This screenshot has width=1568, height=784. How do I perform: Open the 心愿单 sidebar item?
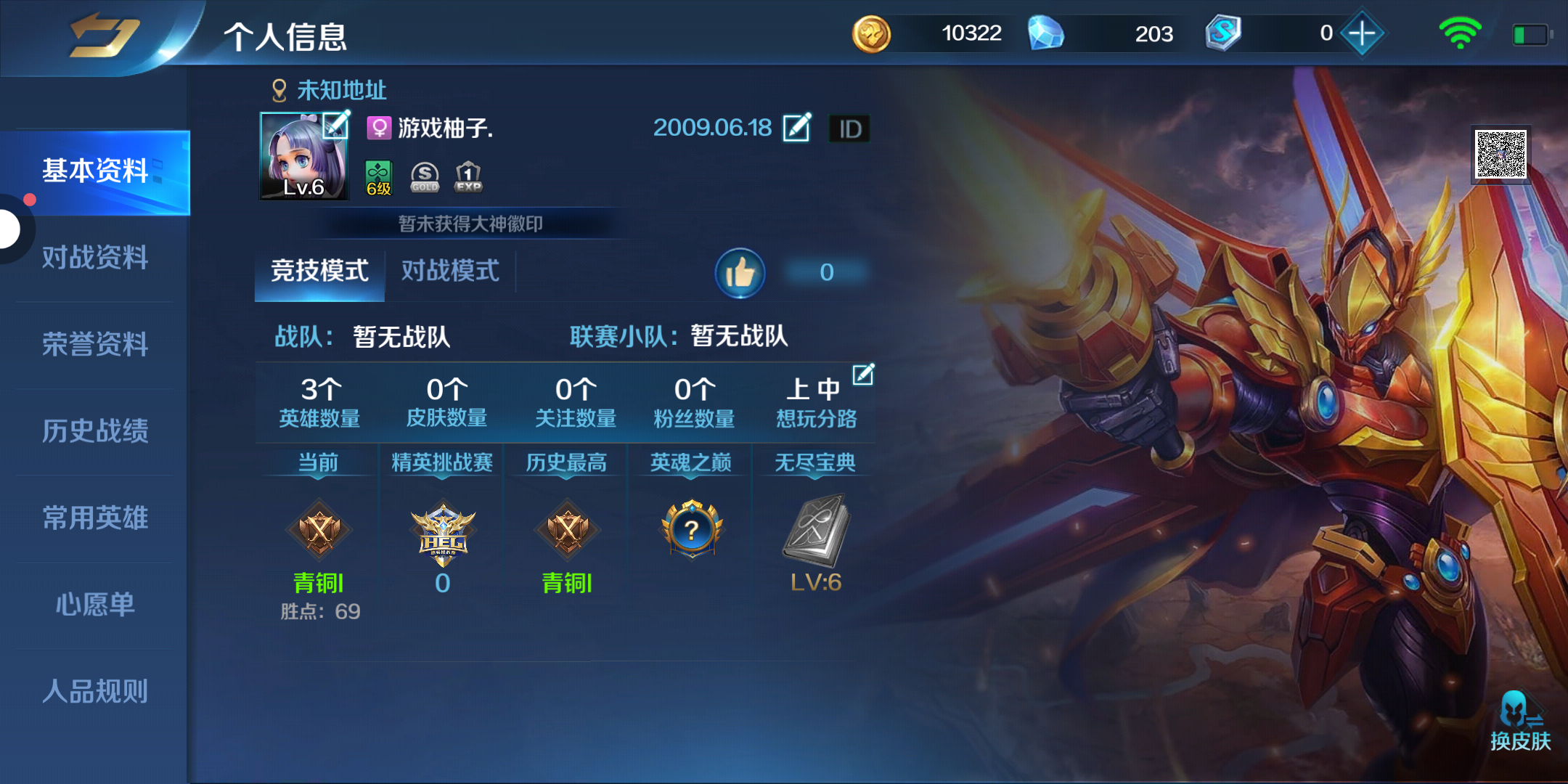point(95,604)
